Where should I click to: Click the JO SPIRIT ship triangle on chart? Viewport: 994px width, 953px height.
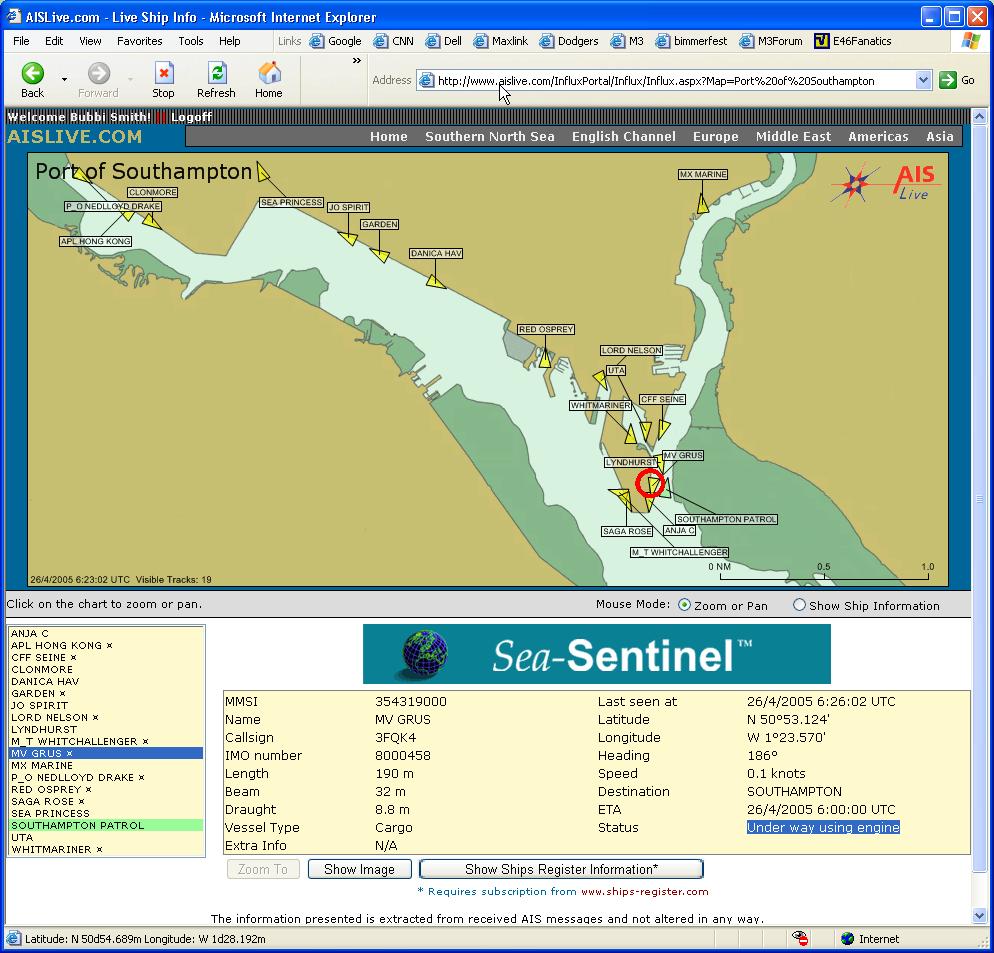point(348,238)
